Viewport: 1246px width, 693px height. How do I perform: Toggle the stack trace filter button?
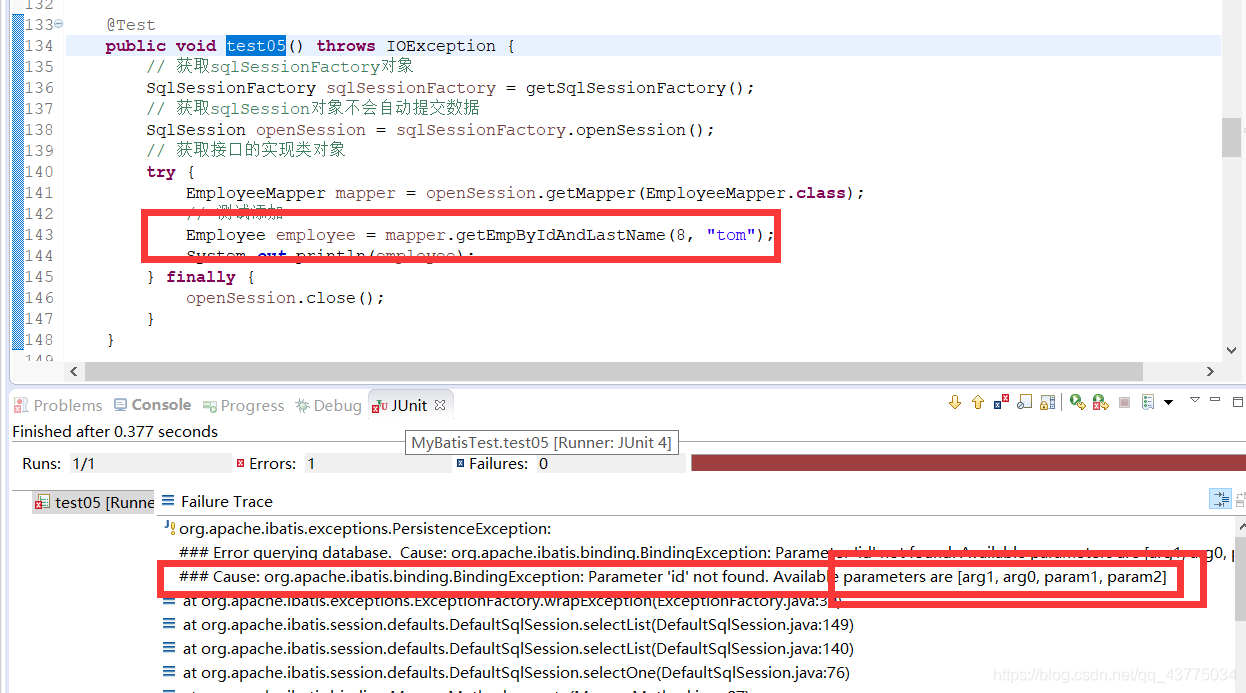coord(1220,499)
